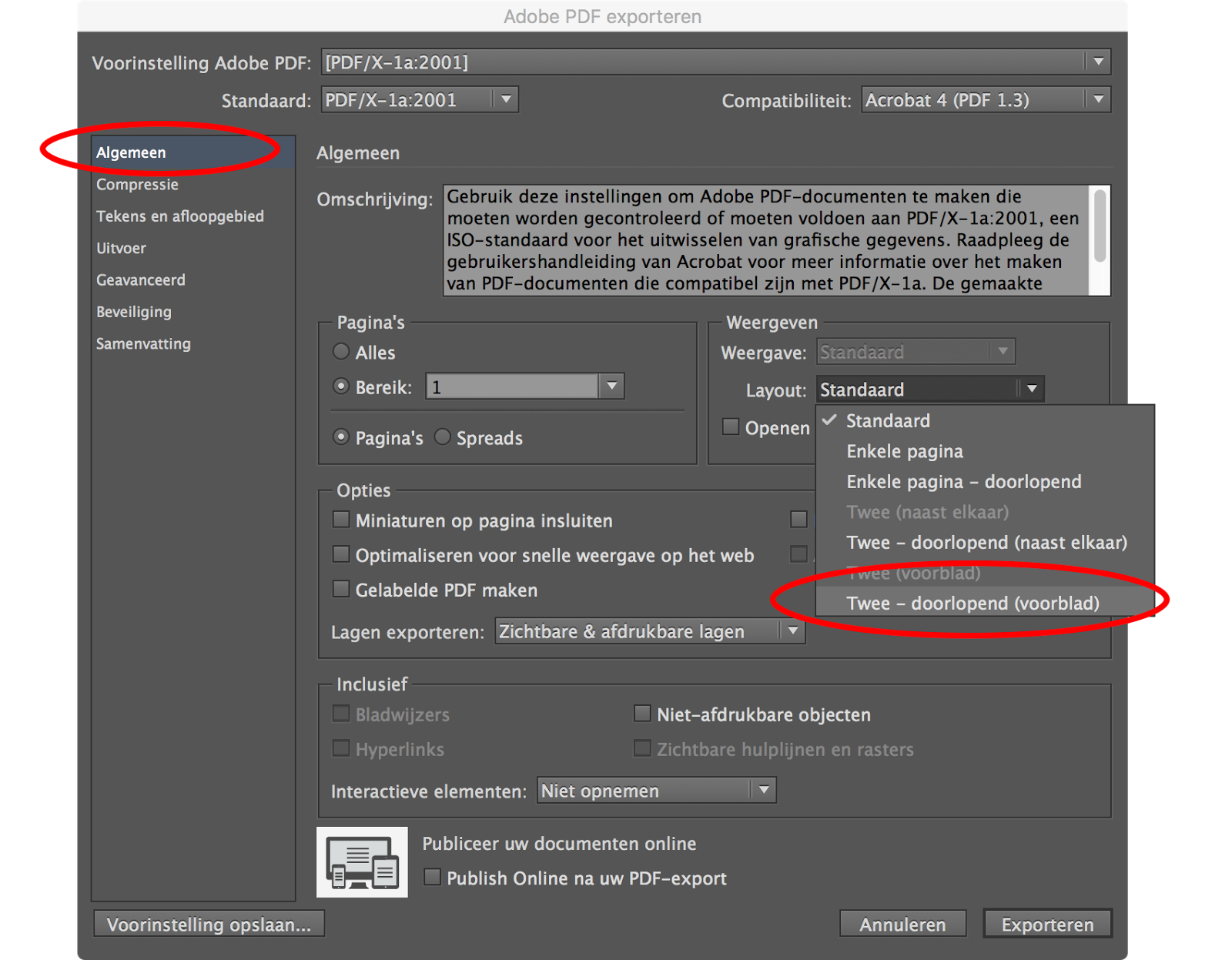Screen dimensions: 1232x960
Task: Select the Alles radio button
Action: coord(341,352)
